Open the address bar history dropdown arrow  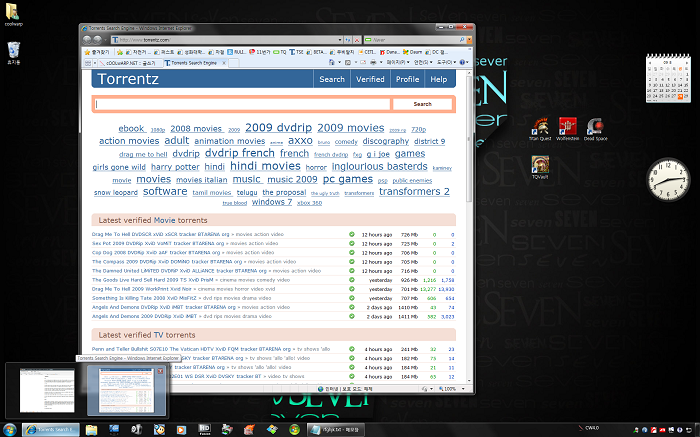click(340, 40)
